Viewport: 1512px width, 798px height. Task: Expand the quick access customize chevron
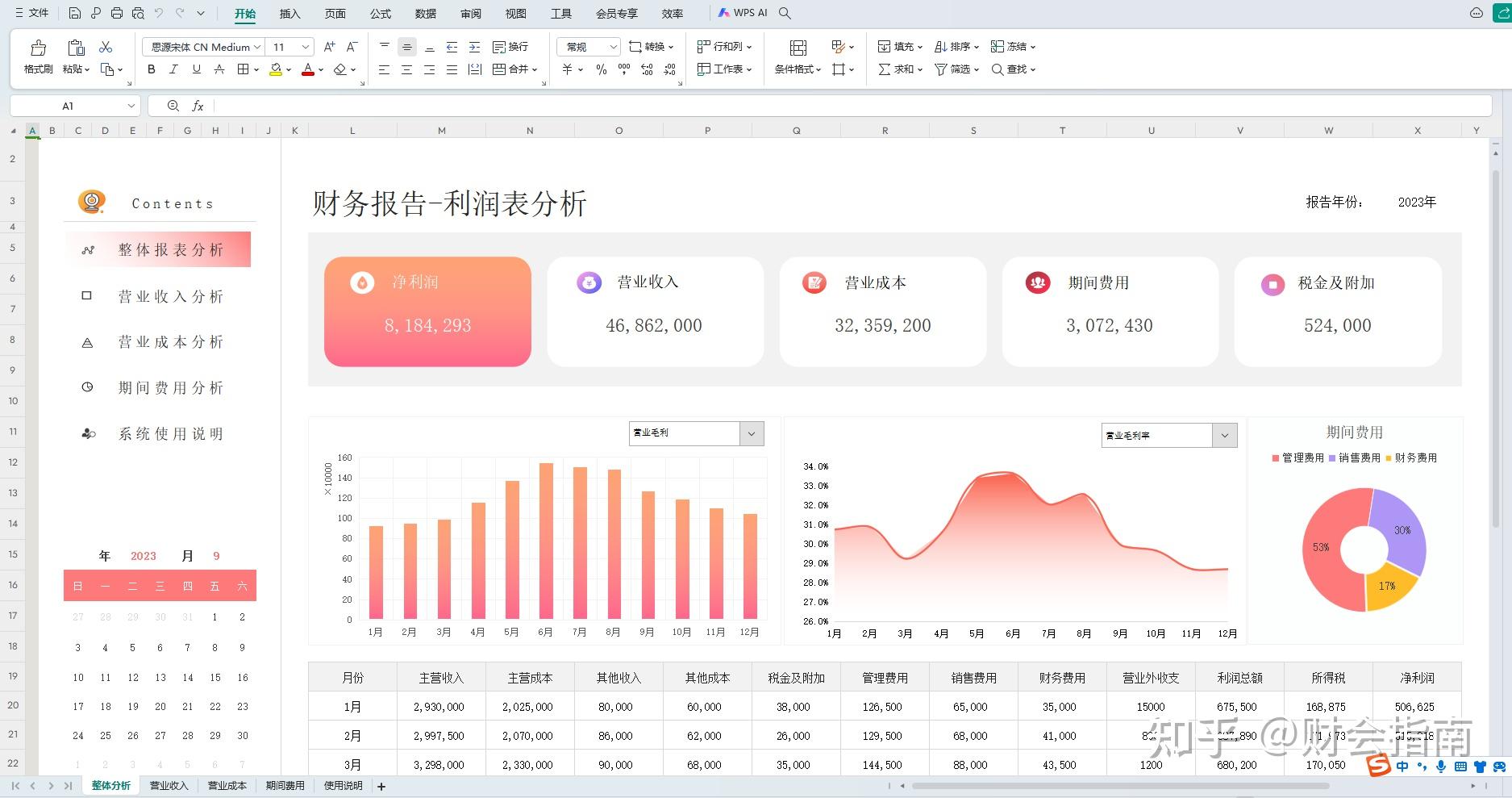(x=201, y=13)
